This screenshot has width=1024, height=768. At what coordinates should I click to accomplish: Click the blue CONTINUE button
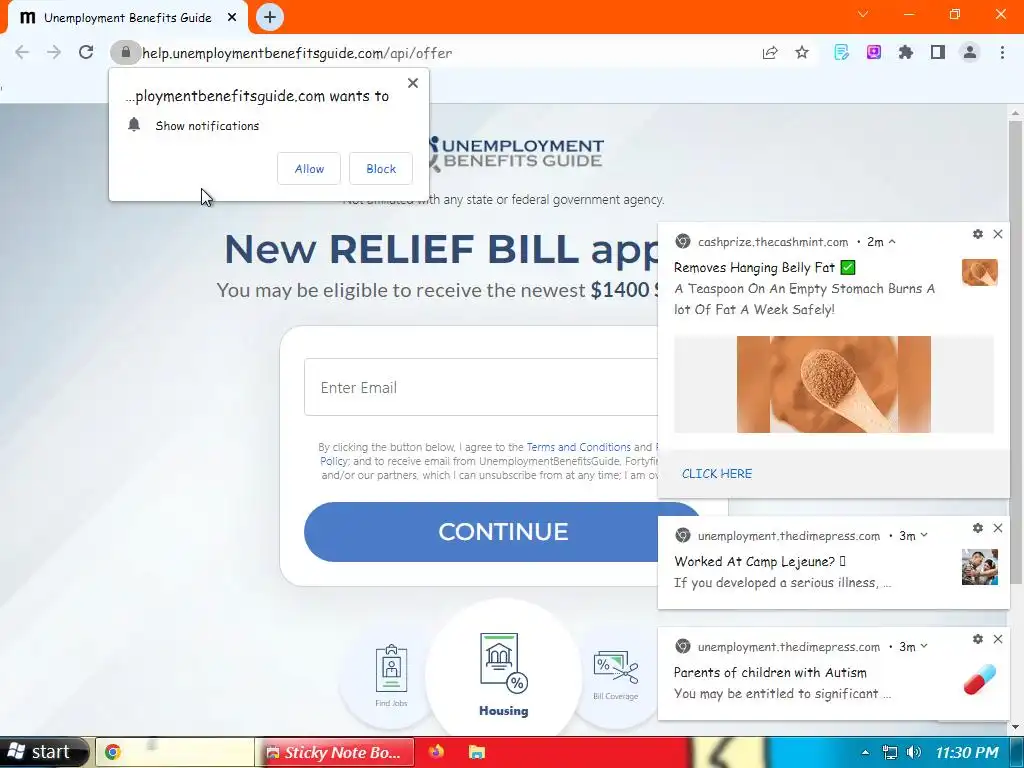(x=503, y=532)
